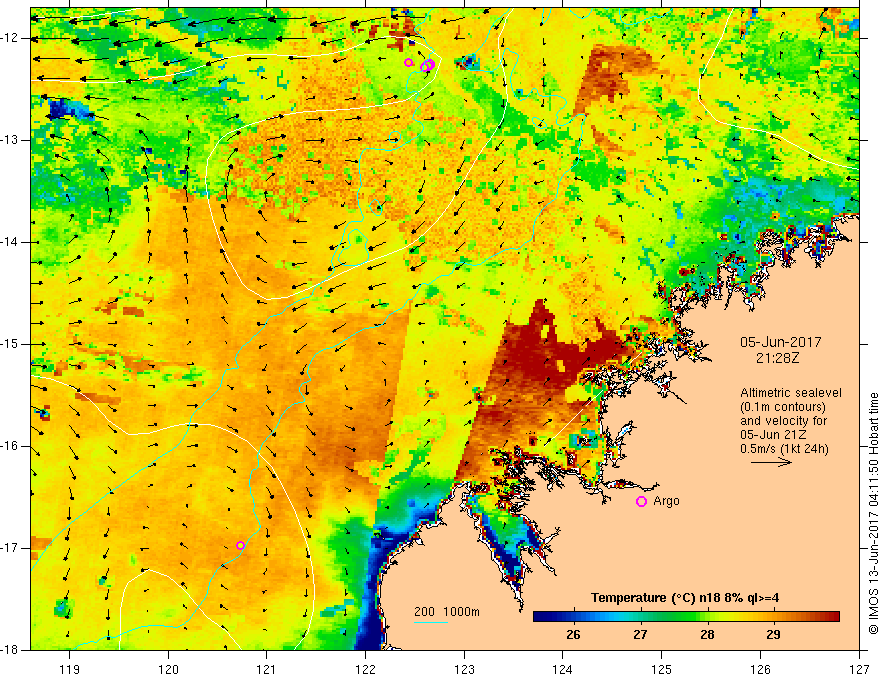Click the latitude axis label '-12'

point(10,38)
